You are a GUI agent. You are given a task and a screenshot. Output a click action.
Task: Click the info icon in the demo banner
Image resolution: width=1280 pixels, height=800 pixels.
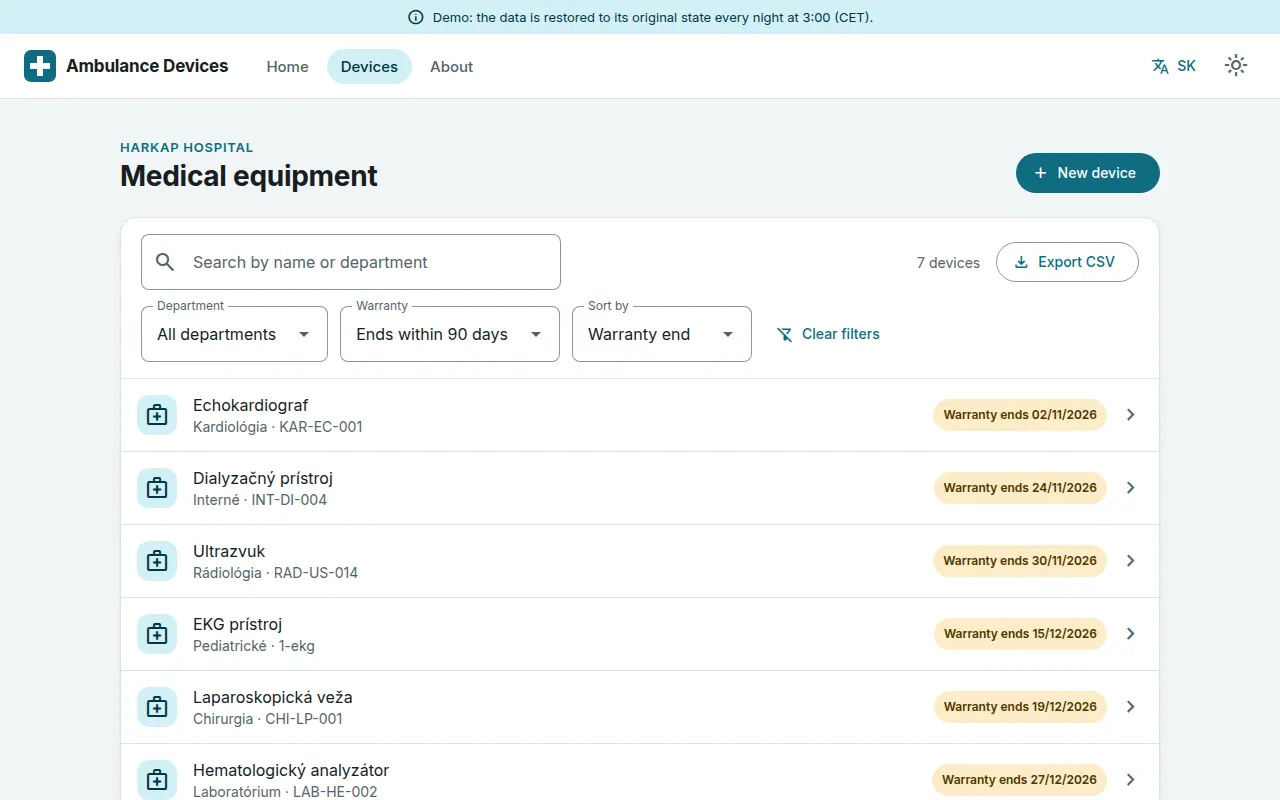coord(416,17)
